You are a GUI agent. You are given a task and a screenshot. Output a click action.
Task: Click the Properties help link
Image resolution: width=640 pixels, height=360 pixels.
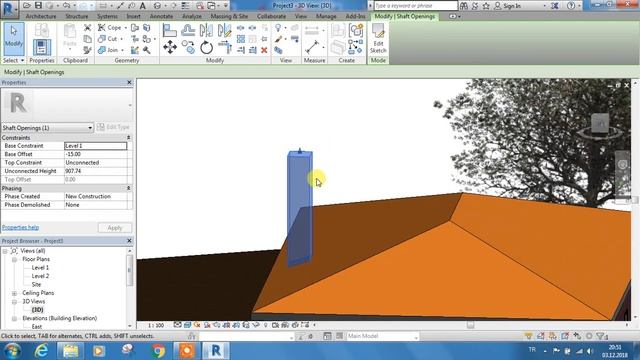(20, 227)
